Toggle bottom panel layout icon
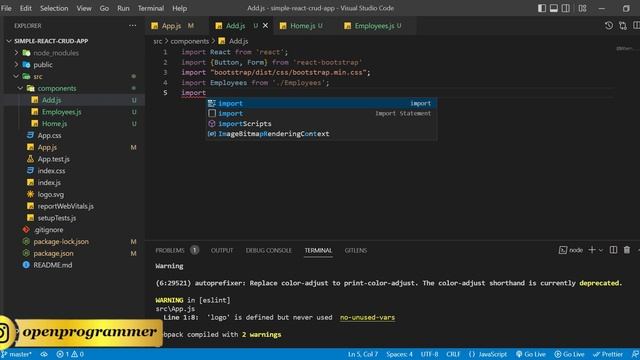The height and width of the screenshot is (360, 640). (x=553, y=8)
